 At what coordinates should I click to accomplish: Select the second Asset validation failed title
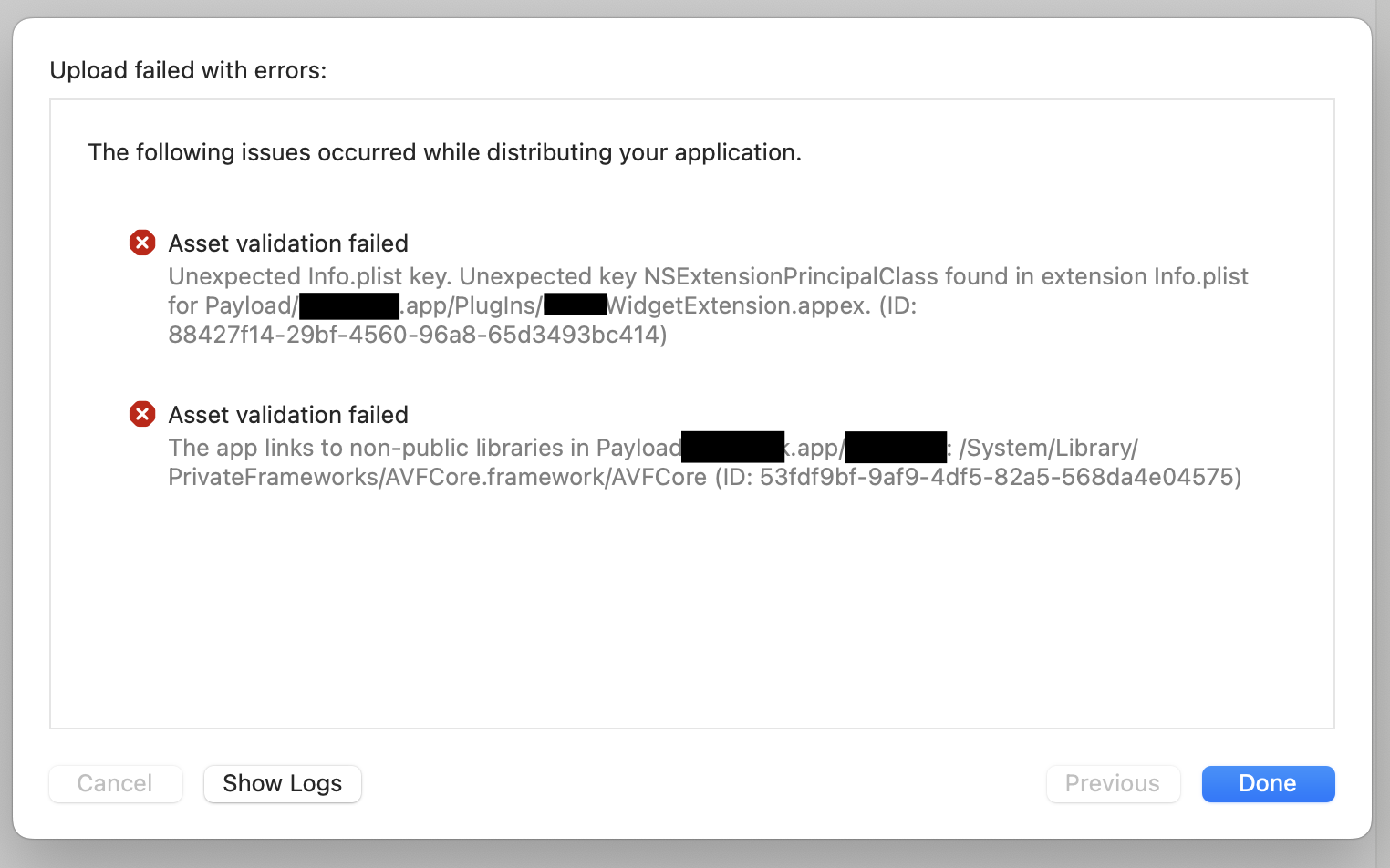pos(288,415)
